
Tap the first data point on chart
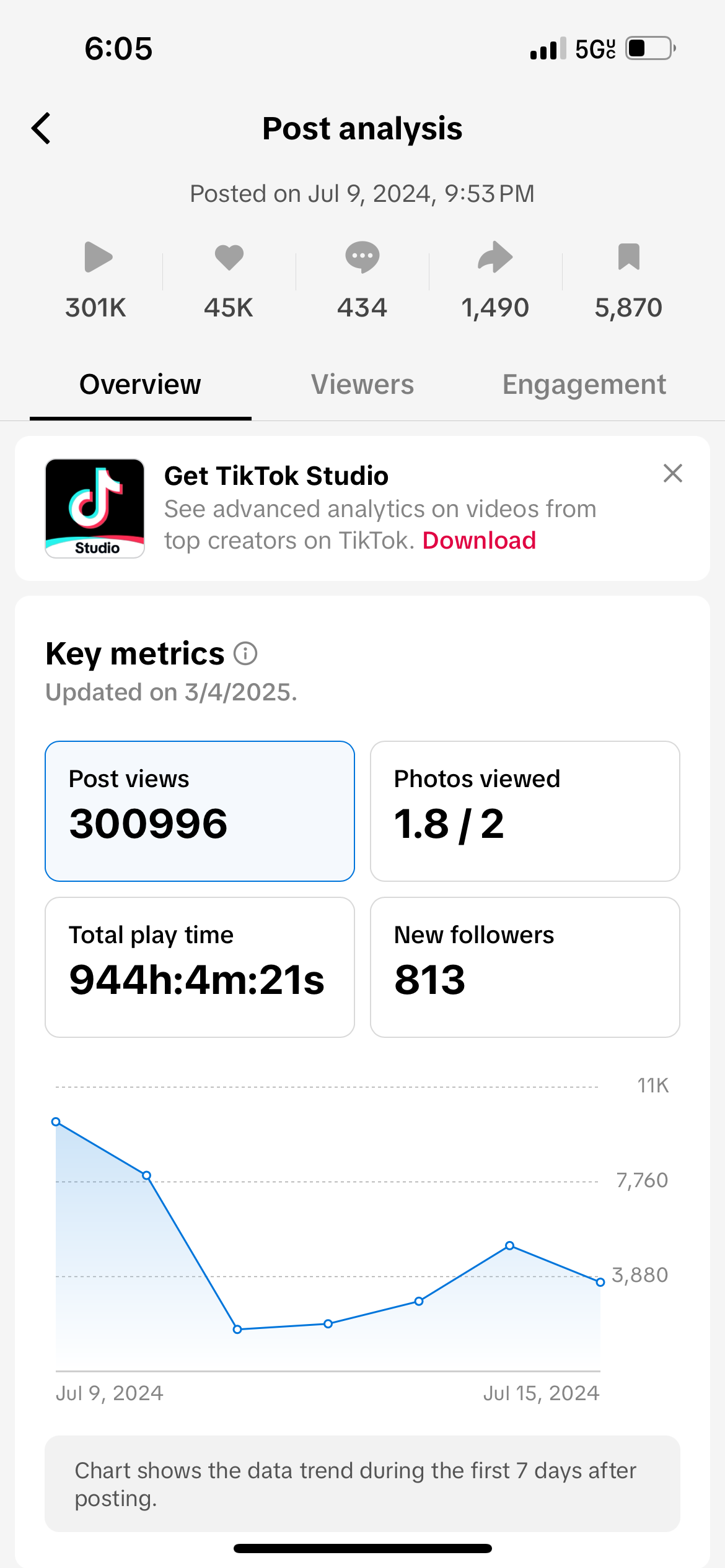56,1122
